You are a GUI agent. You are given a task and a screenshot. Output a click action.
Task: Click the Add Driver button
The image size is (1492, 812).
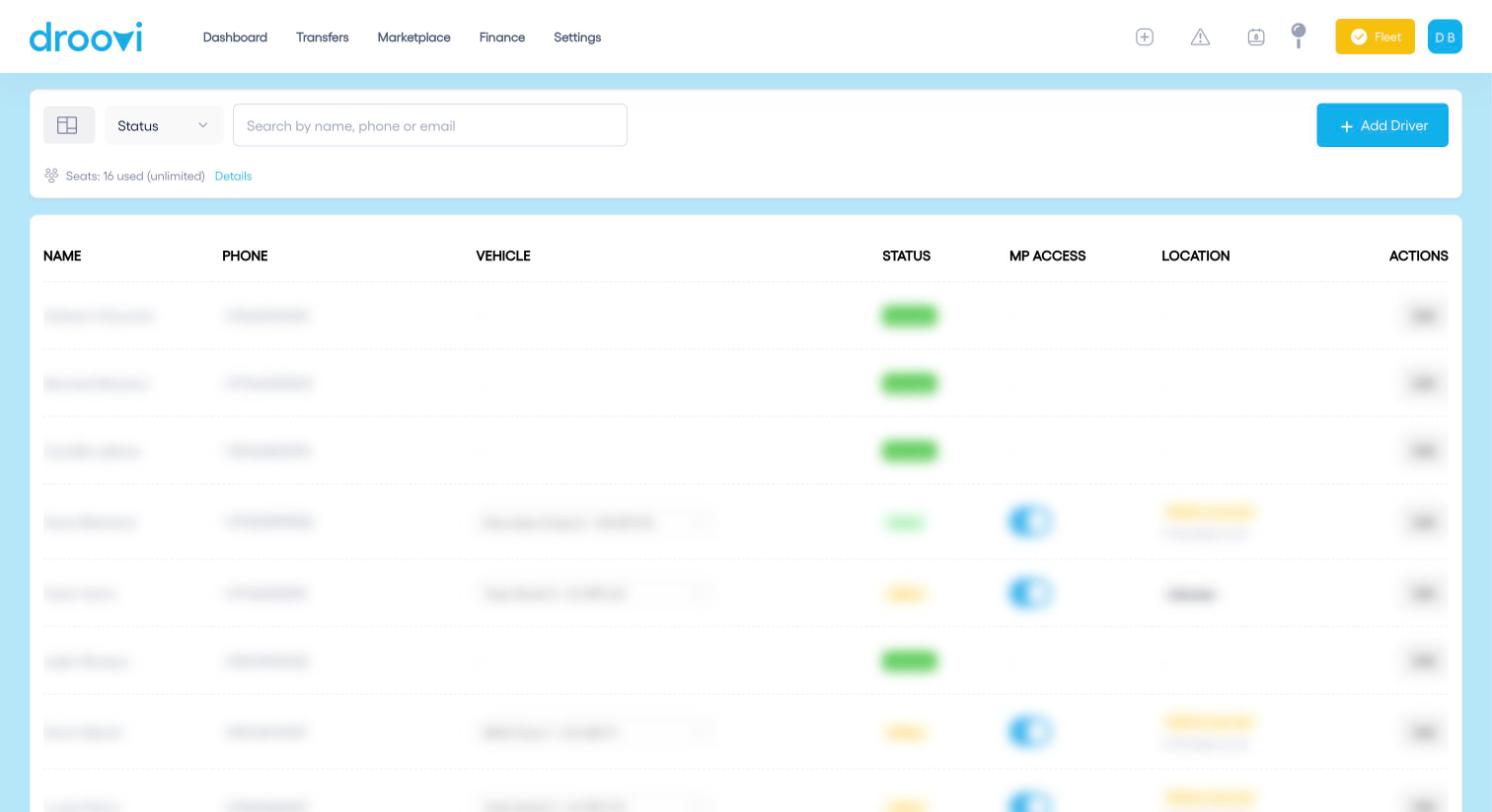pos(1382,125)
